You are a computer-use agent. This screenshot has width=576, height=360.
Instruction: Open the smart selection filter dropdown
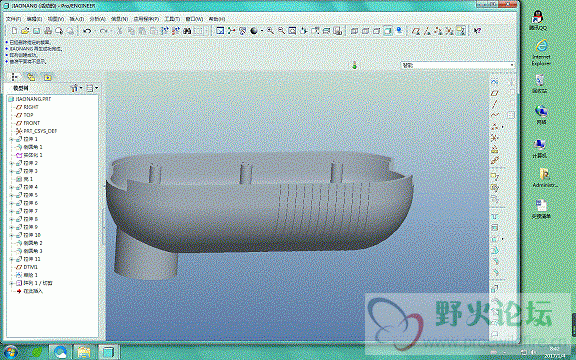(457, 65)
